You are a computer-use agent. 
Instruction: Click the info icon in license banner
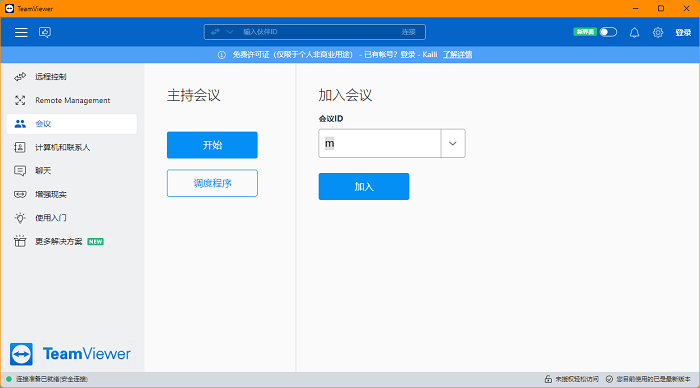(x=221, y=54)
